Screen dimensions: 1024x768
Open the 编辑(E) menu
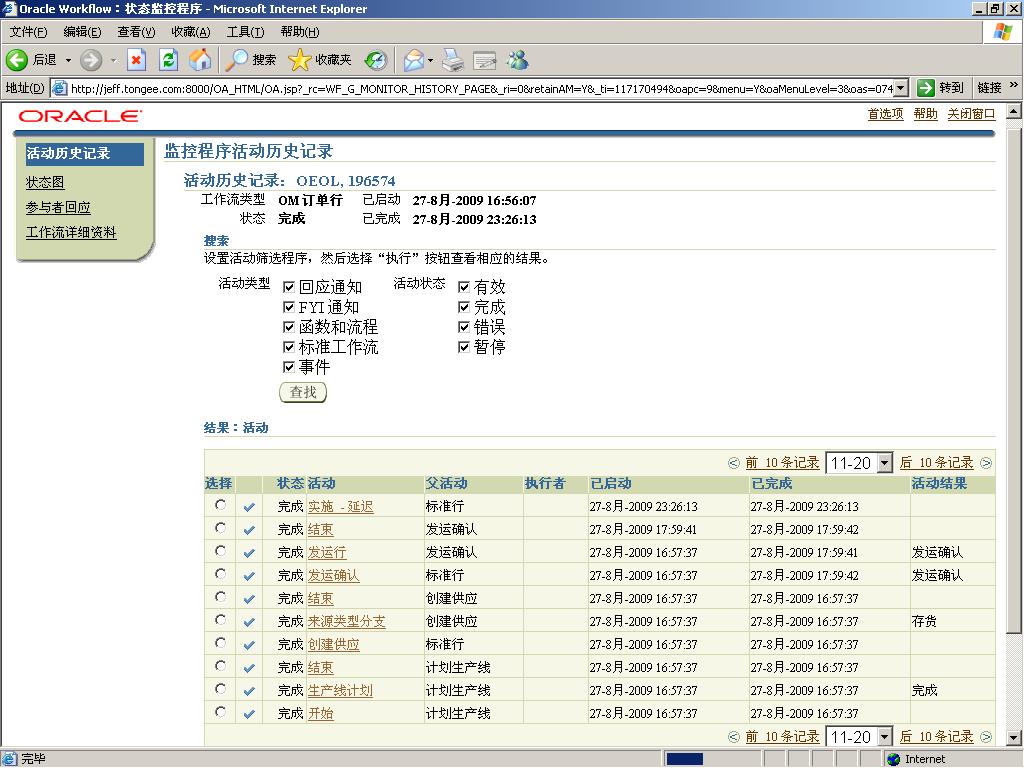point(82,32)
